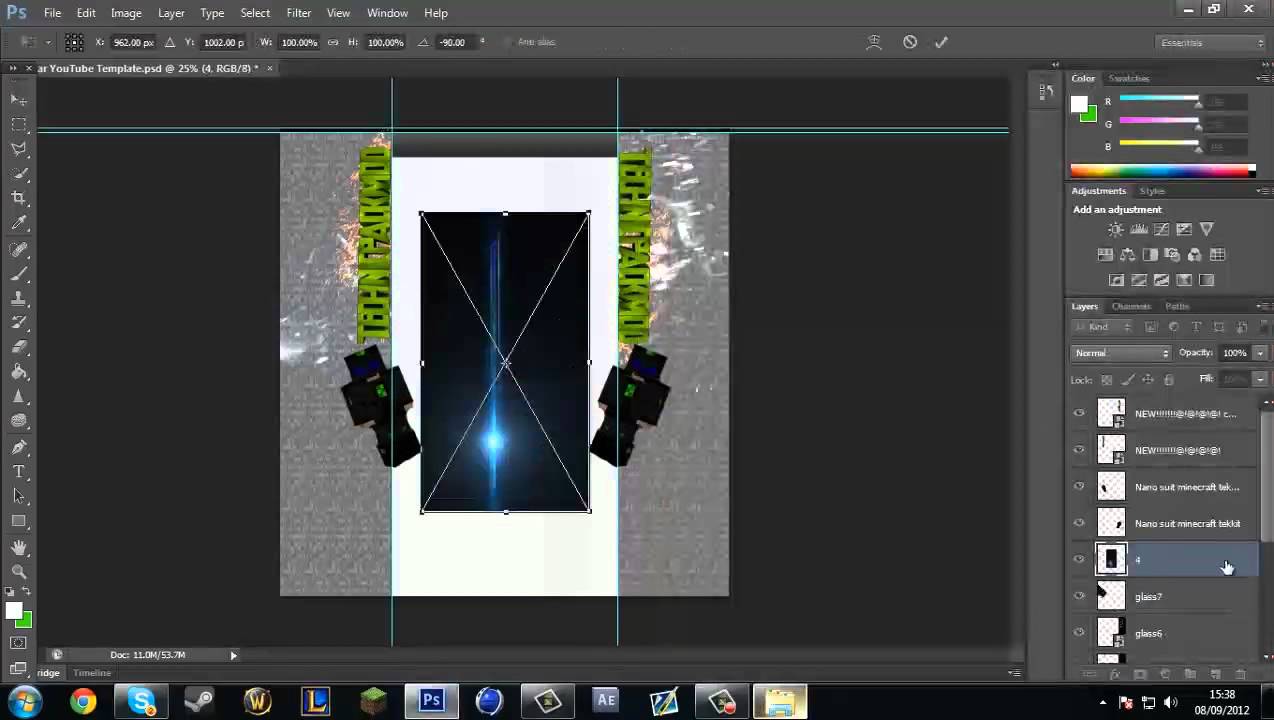Image resolution: width=1274 pixels, height=720 pixels.
Task: Switch to the Paths tab
Action: [x=1177, y=306]
